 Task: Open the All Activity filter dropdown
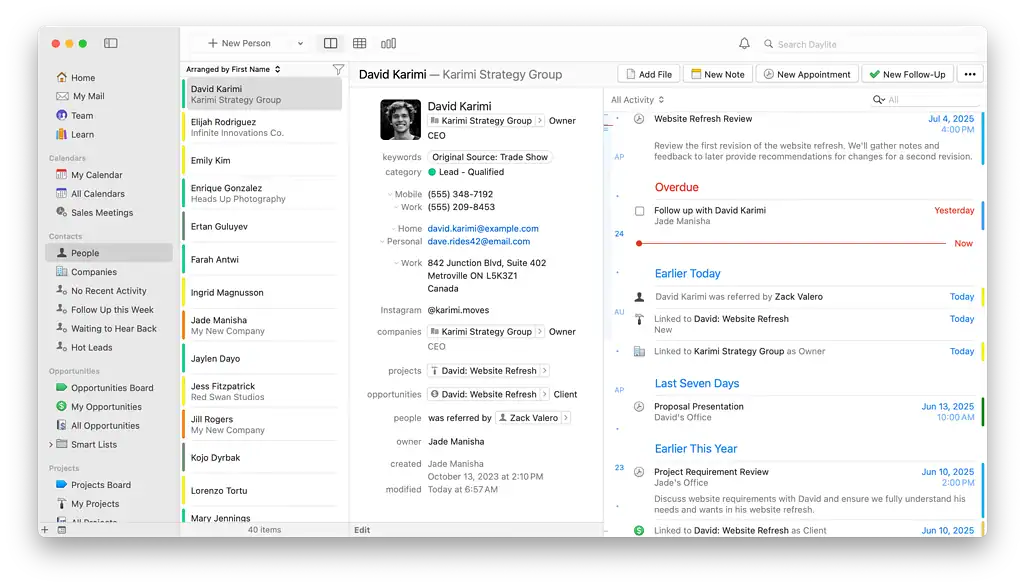tap(638, 99)
